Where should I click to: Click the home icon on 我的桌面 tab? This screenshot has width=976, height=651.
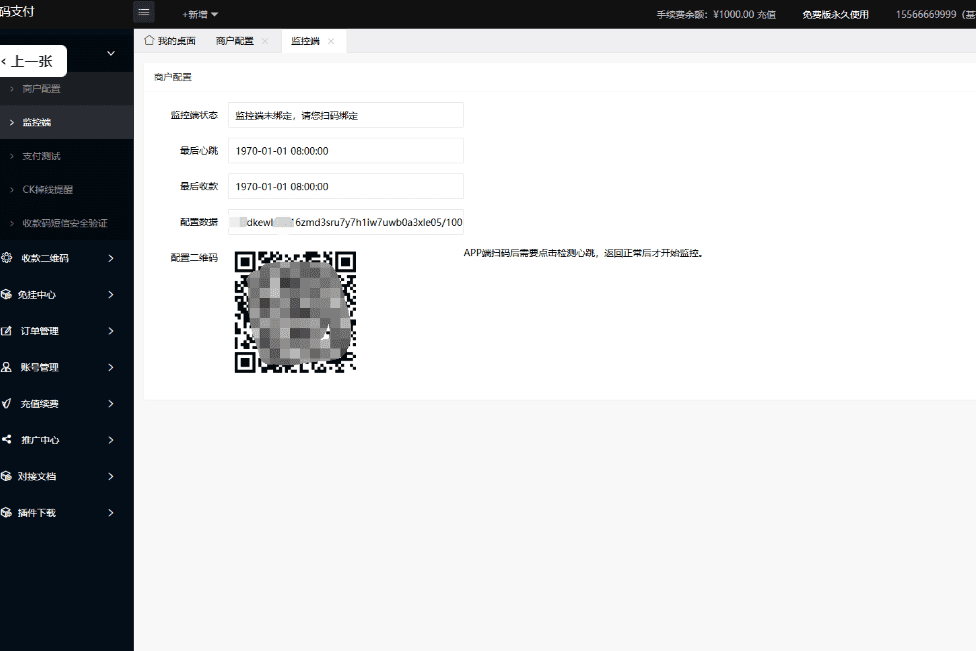[x=149, y=40]
